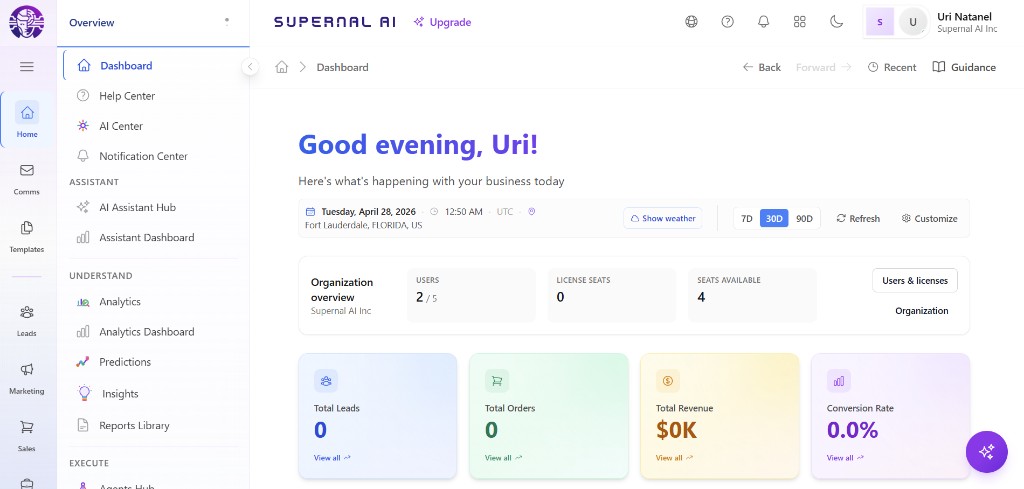Toggle dark mode moon icon
The width and height of the screenshot is (1024, 489).
click(x=836, y=22)
